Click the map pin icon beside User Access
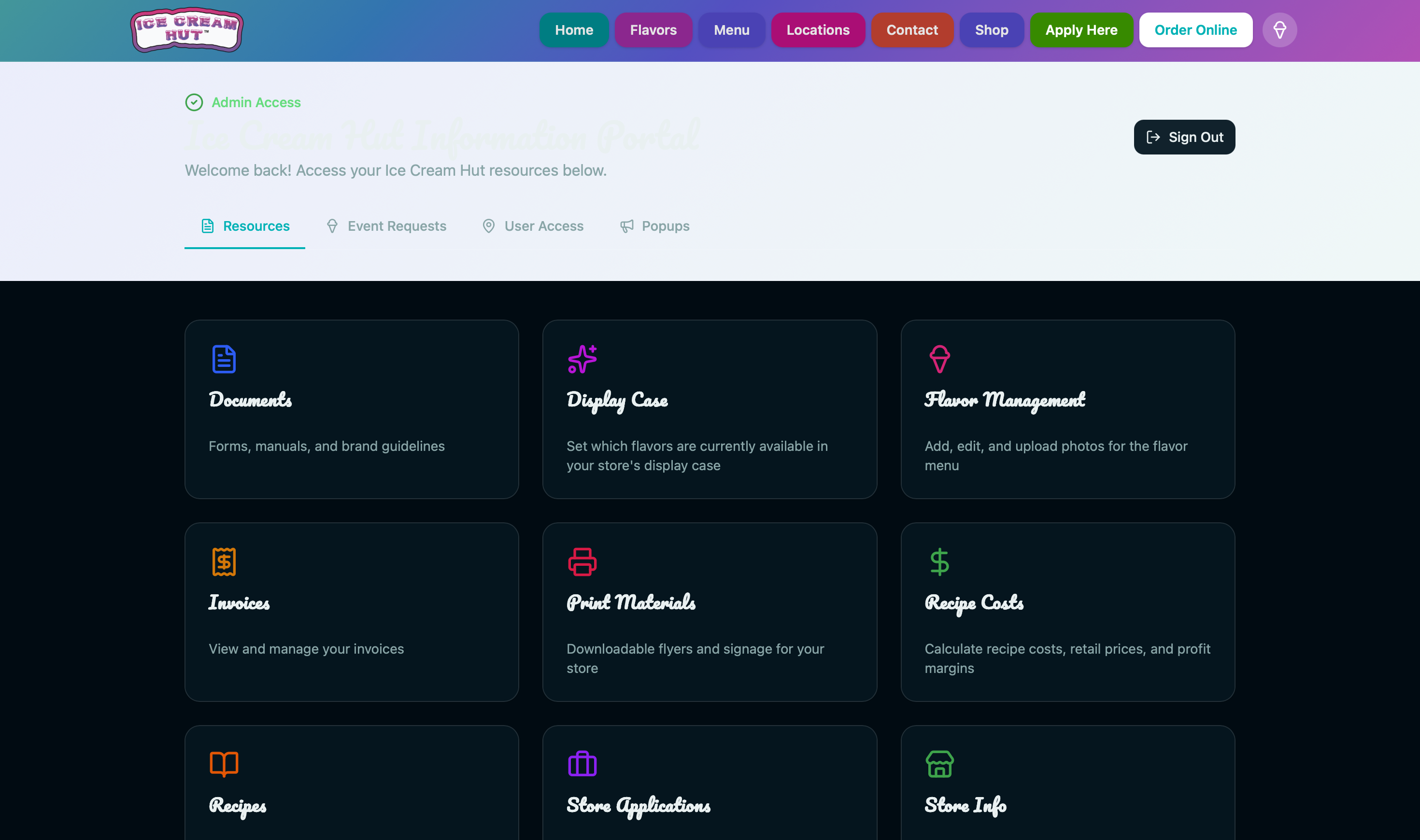 click(x=489, y=226)
